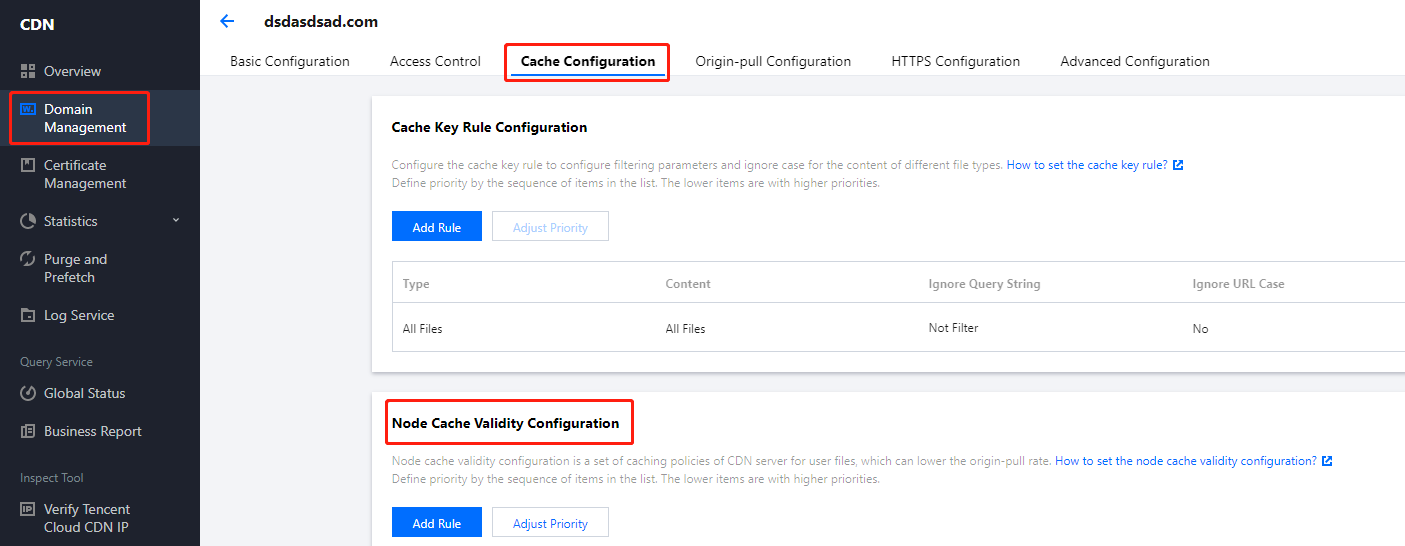The width and height of the screenshot is (1405, 546).
Task: Open the Access Control tab
Action: coord(435,61)
